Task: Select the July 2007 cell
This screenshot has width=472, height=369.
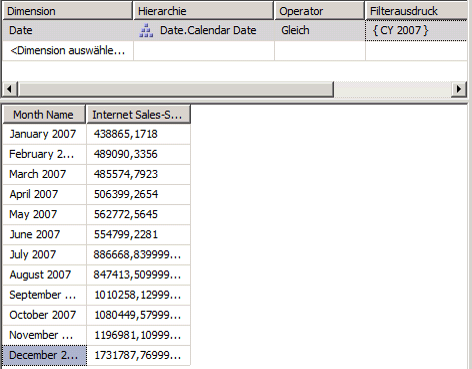Action: point(44,255)
